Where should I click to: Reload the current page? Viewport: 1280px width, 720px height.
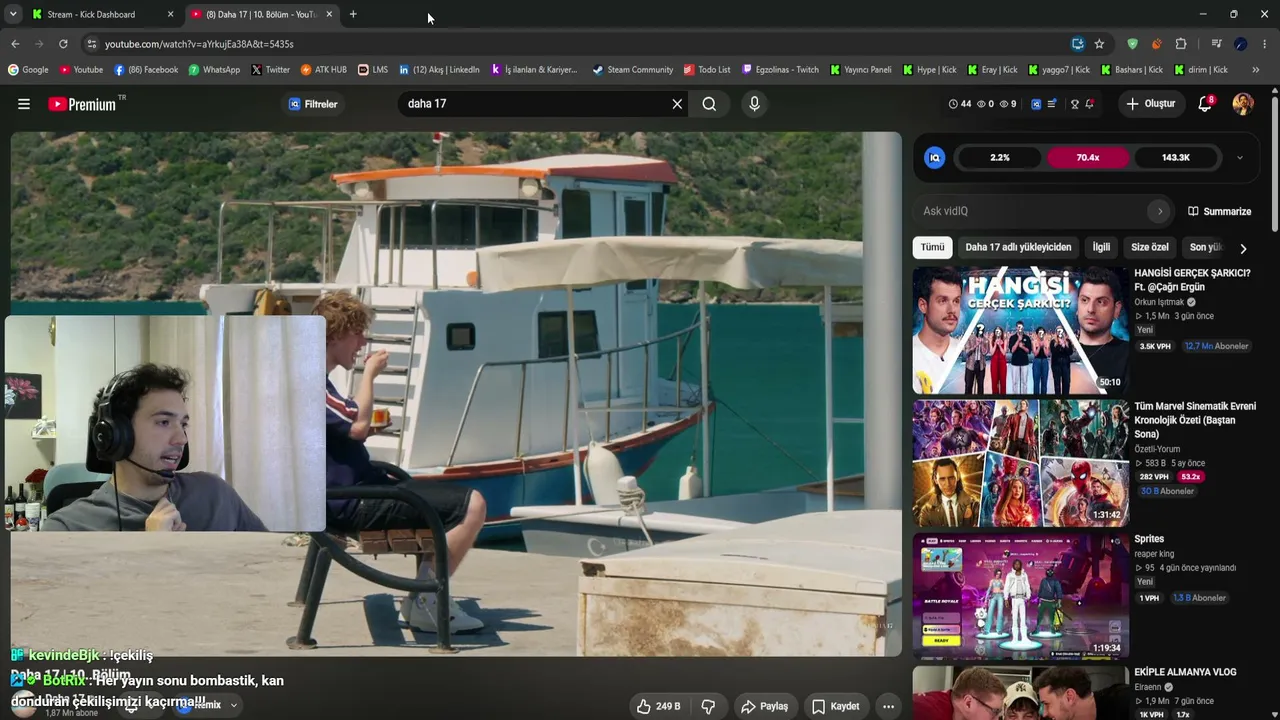tap(63, 44)
